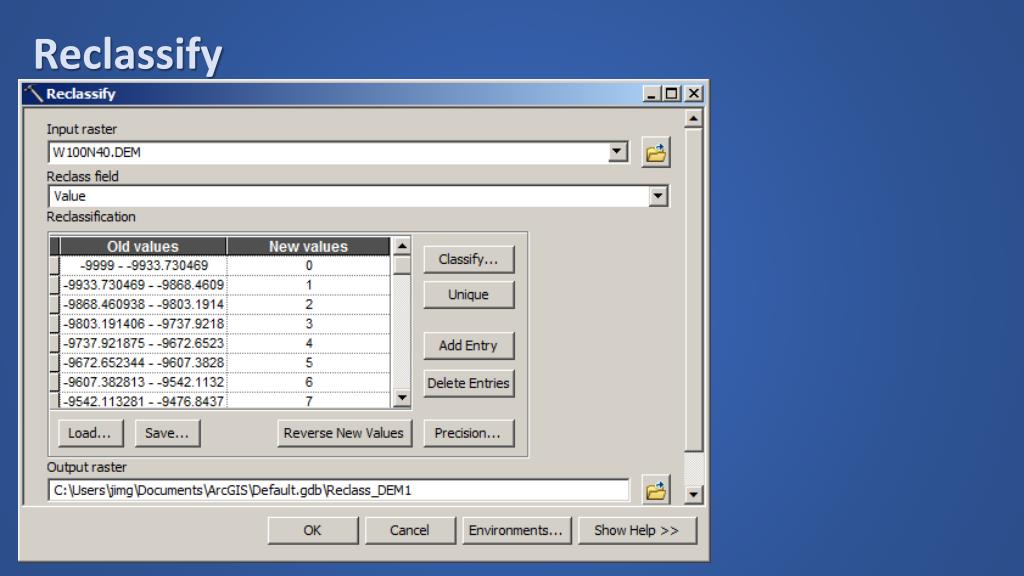Click Reverse New Values button

click(x=344, y=433)
